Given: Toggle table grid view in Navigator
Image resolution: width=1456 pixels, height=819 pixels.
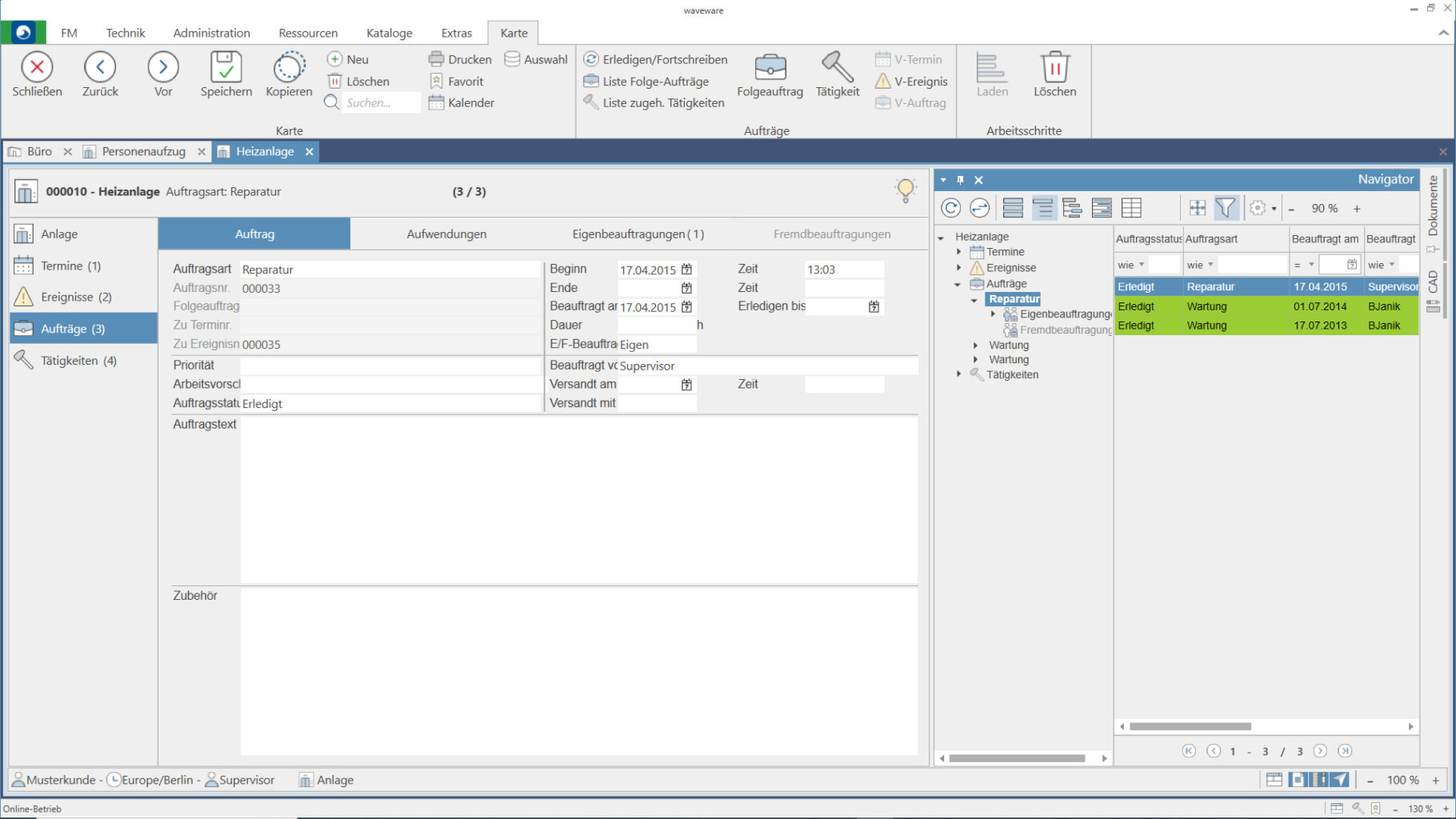Looking at the screenshot, I should pyautogui.click(x=1131, y=208).
